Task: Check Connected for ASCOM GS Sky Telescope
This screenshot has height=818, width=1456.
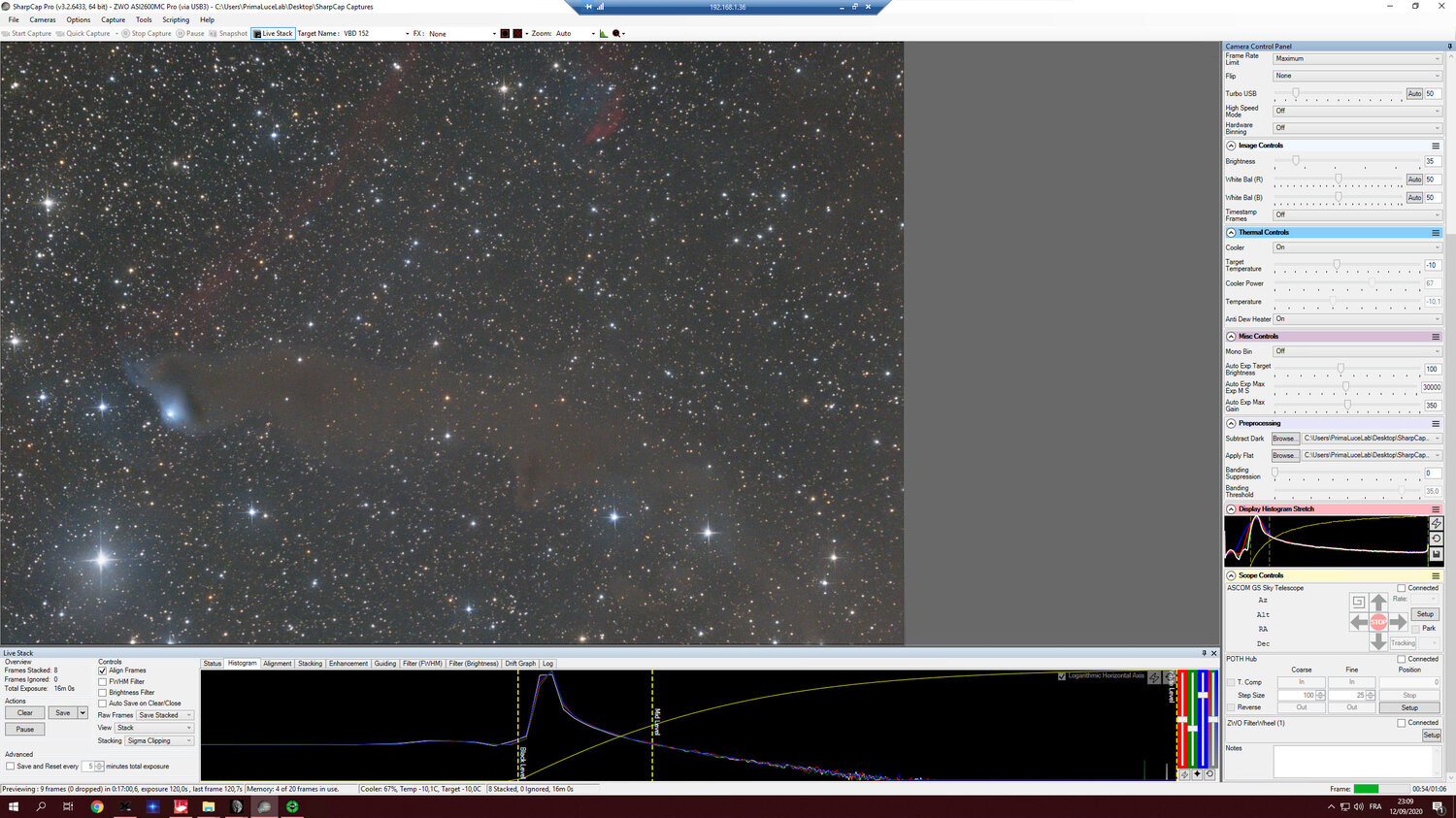Action: click(x=1402, y=588)
